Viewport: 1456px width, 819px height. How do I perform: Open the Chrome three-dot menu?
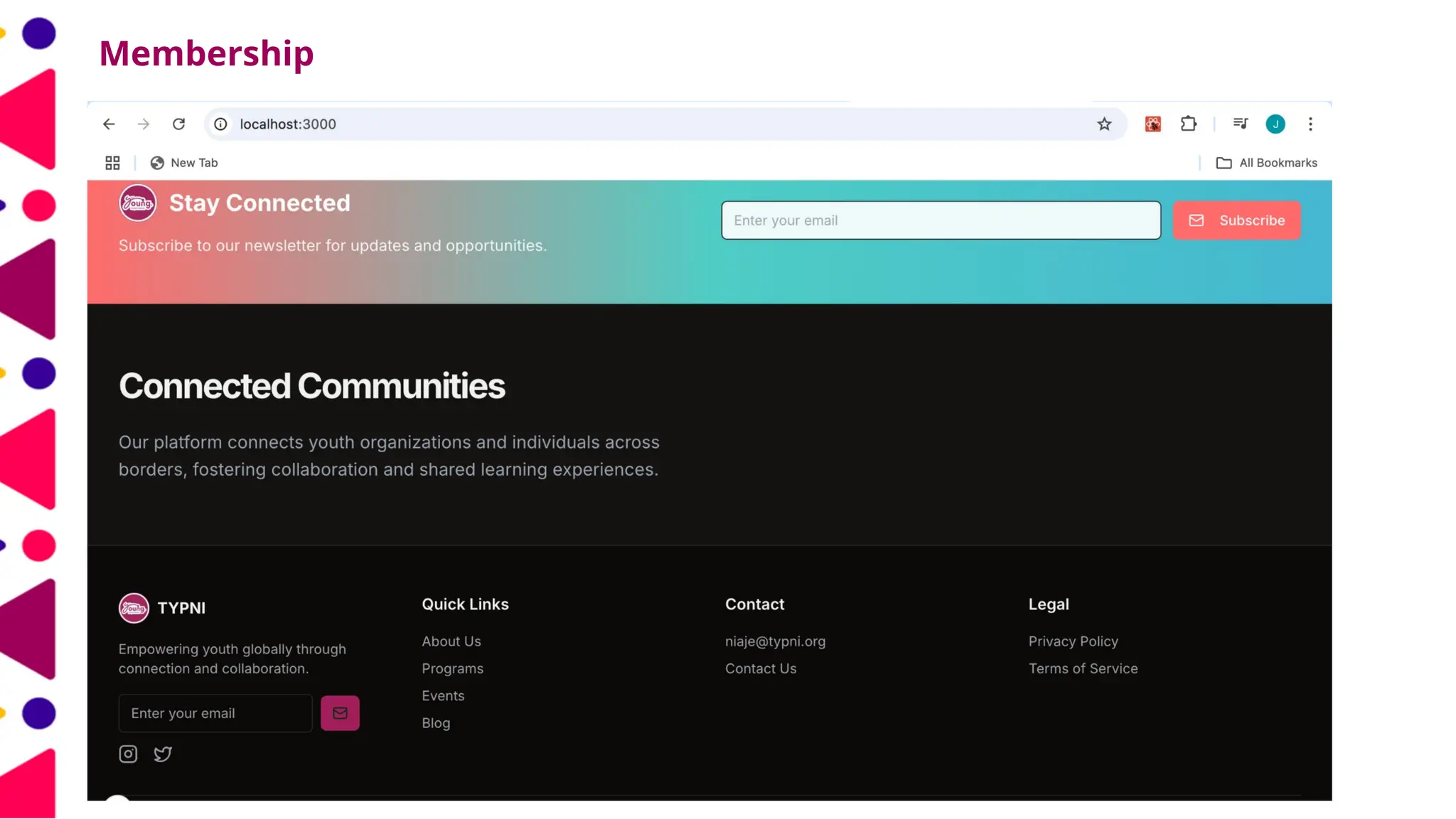[1310, 124]
